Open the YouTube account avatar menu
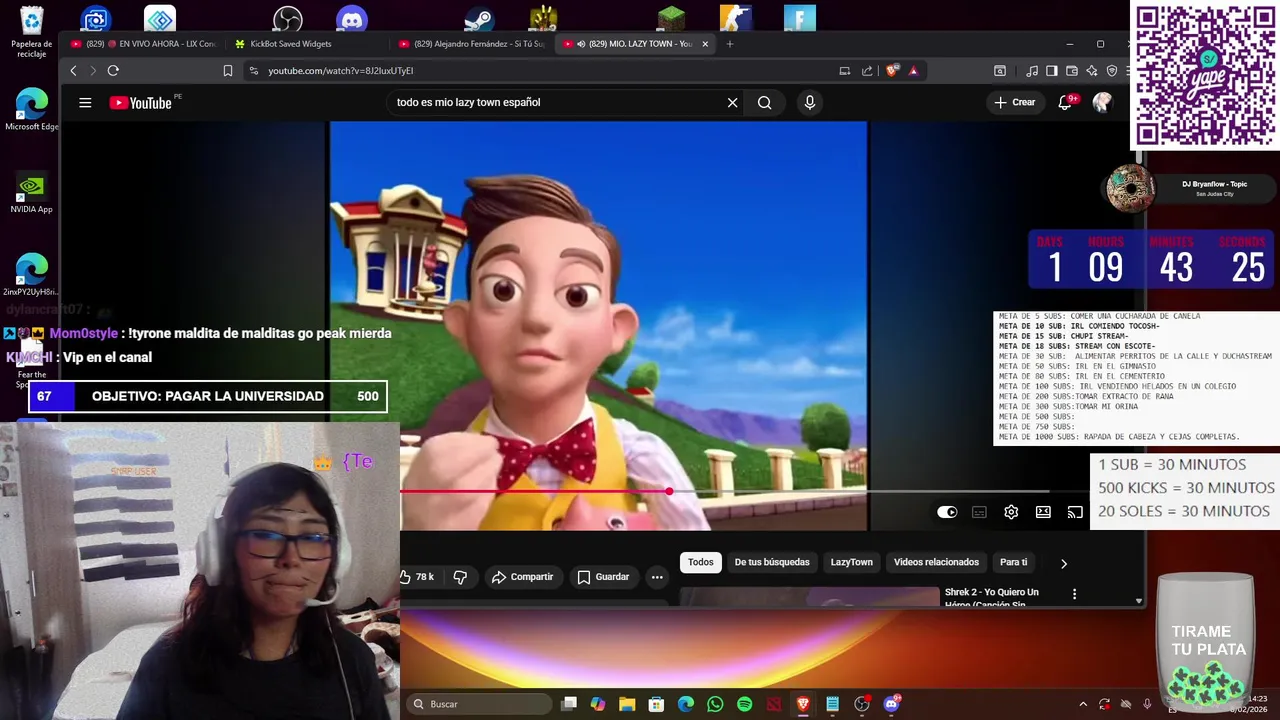Image resolution: width=1280 pixels, height=720 pixels. point(1102,102)
